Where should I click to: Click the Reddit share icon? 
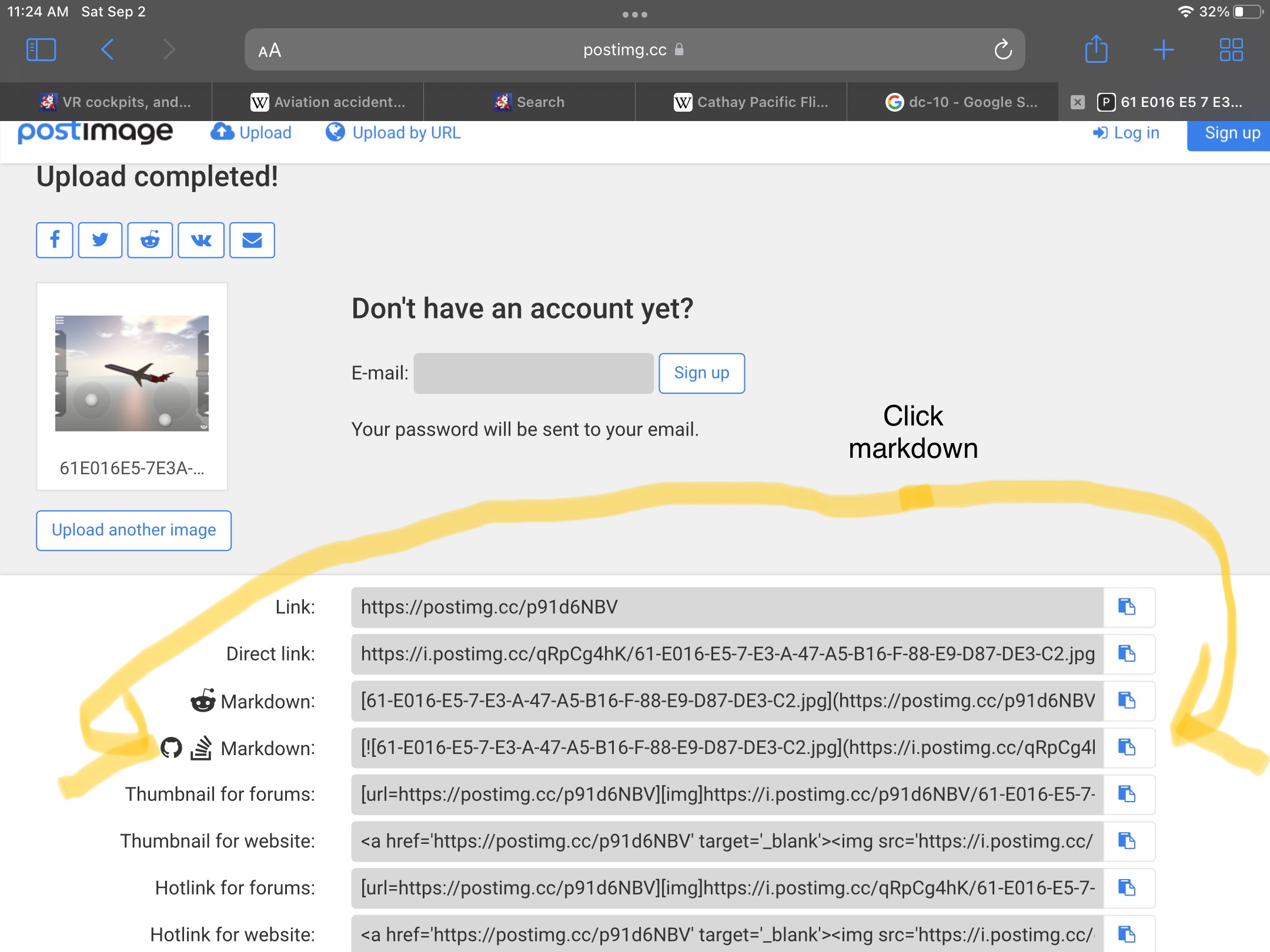click(150, 240)
